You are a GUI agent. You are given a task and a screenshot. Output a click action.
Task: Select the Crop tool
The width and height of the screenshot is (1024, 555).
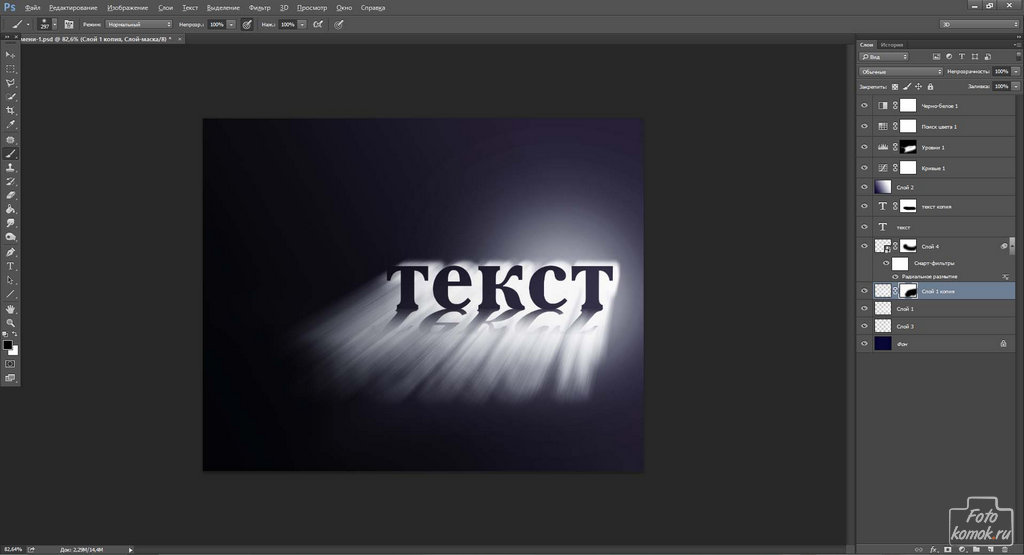pos(10,110)
